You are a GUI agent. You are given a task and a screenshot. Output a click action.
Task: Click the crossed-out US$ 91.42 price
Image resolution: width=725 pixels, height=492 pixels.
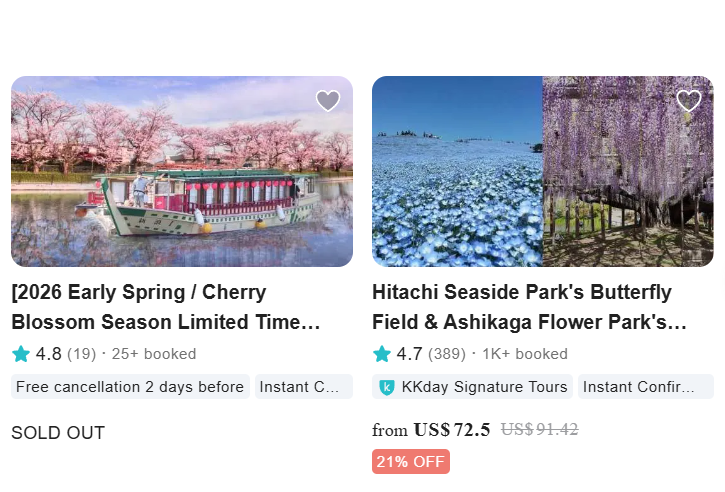pyautogui.click(x=539, y=430)
